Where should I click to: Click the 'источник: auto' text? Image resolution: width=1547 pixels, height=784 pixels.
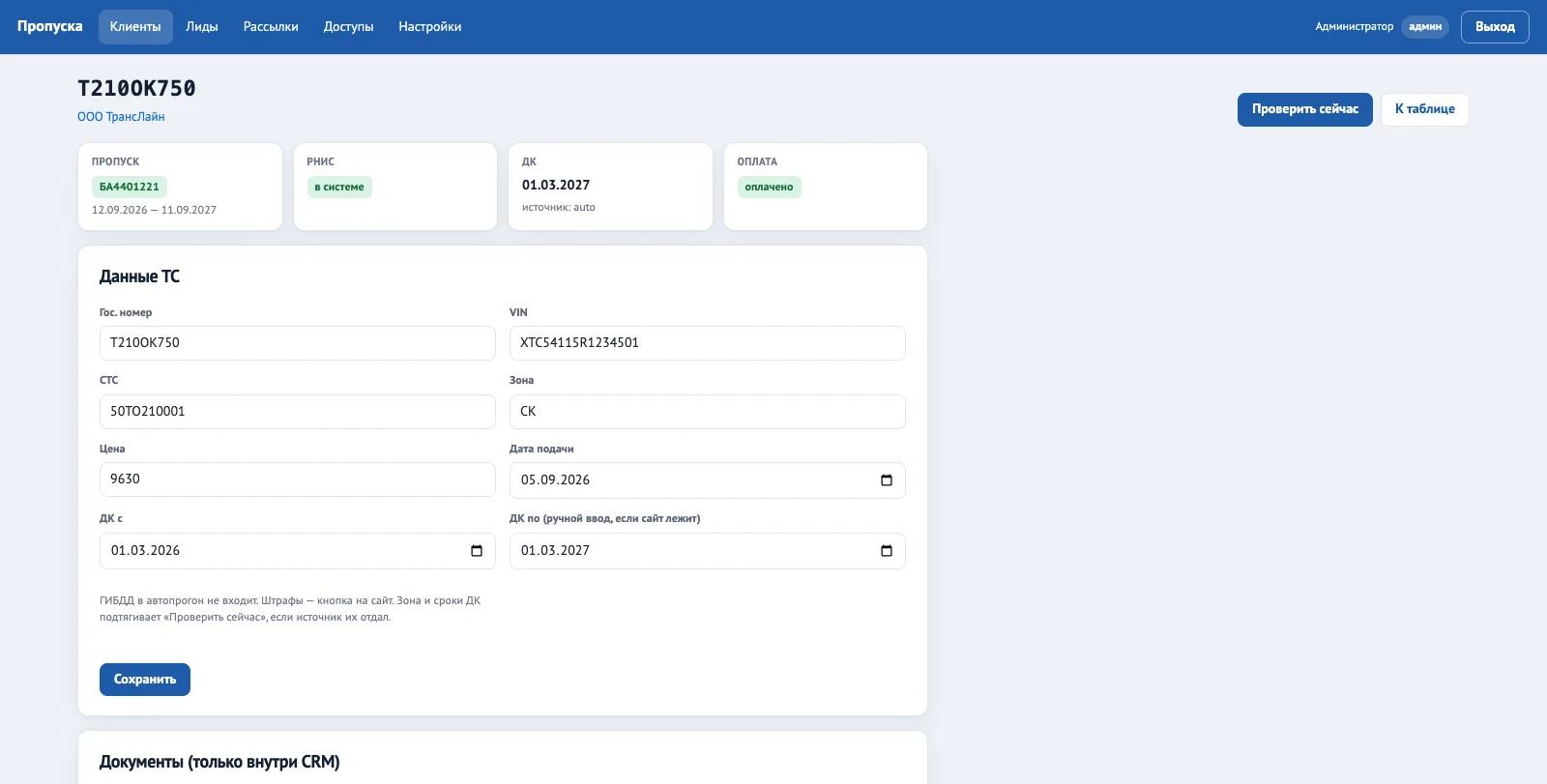pyautogui.click(x=559, y=207)
